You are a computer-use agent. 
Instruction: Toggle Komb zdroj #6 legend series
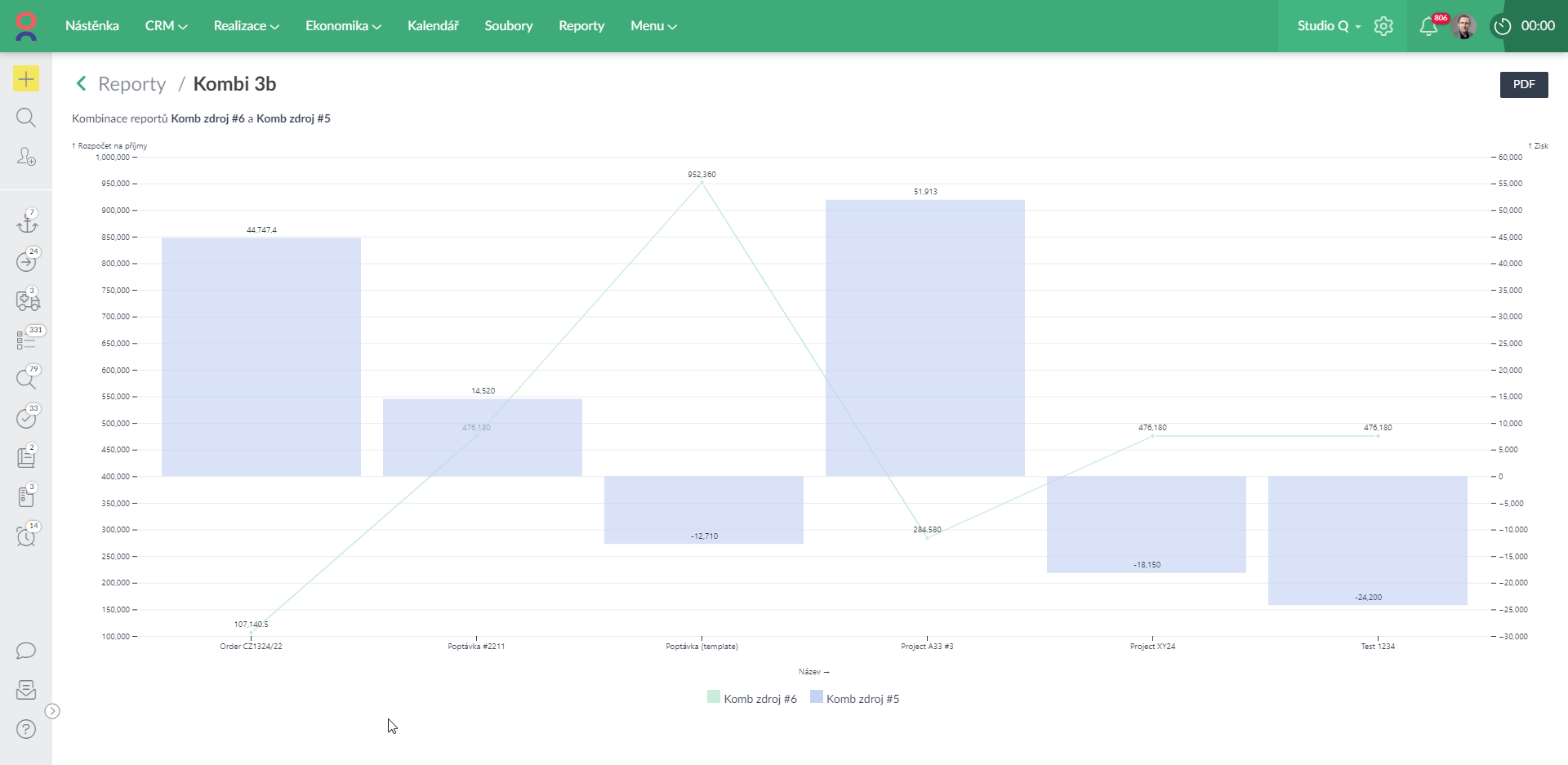click(752, 699)
